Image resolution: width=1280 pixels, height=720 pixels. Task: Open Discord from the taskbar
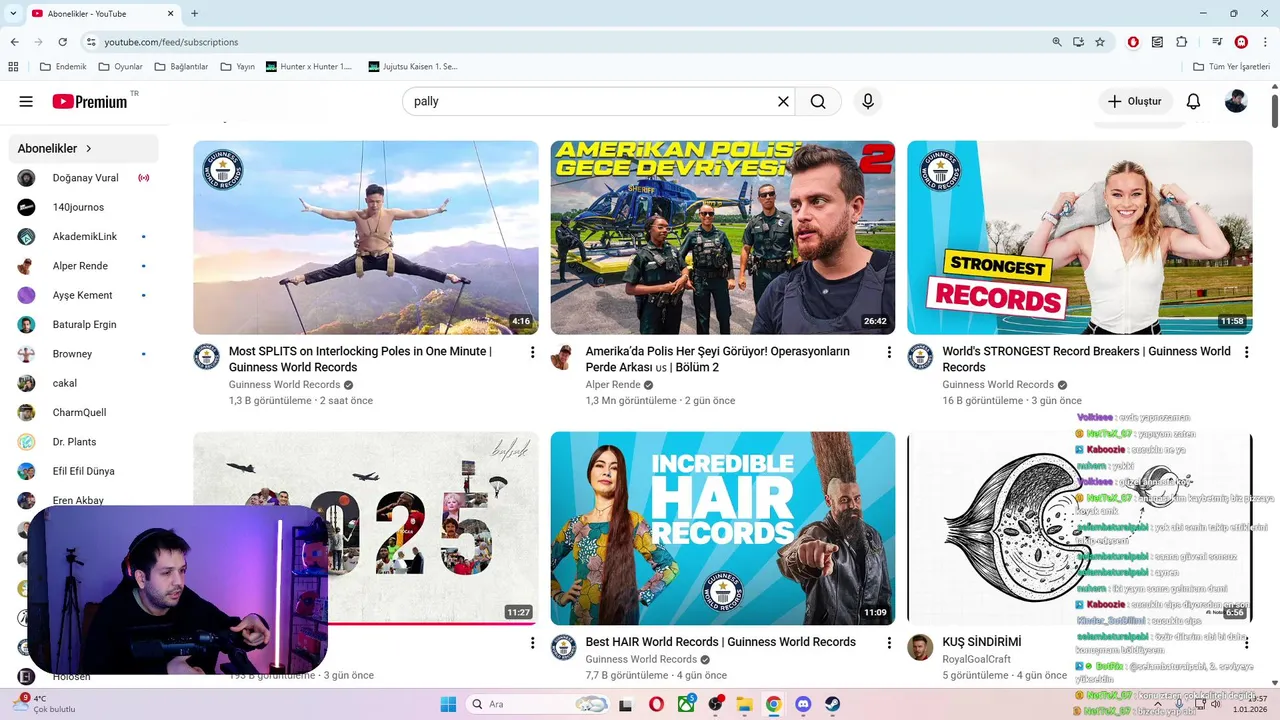pyautogui.click(x=802, y=704)
